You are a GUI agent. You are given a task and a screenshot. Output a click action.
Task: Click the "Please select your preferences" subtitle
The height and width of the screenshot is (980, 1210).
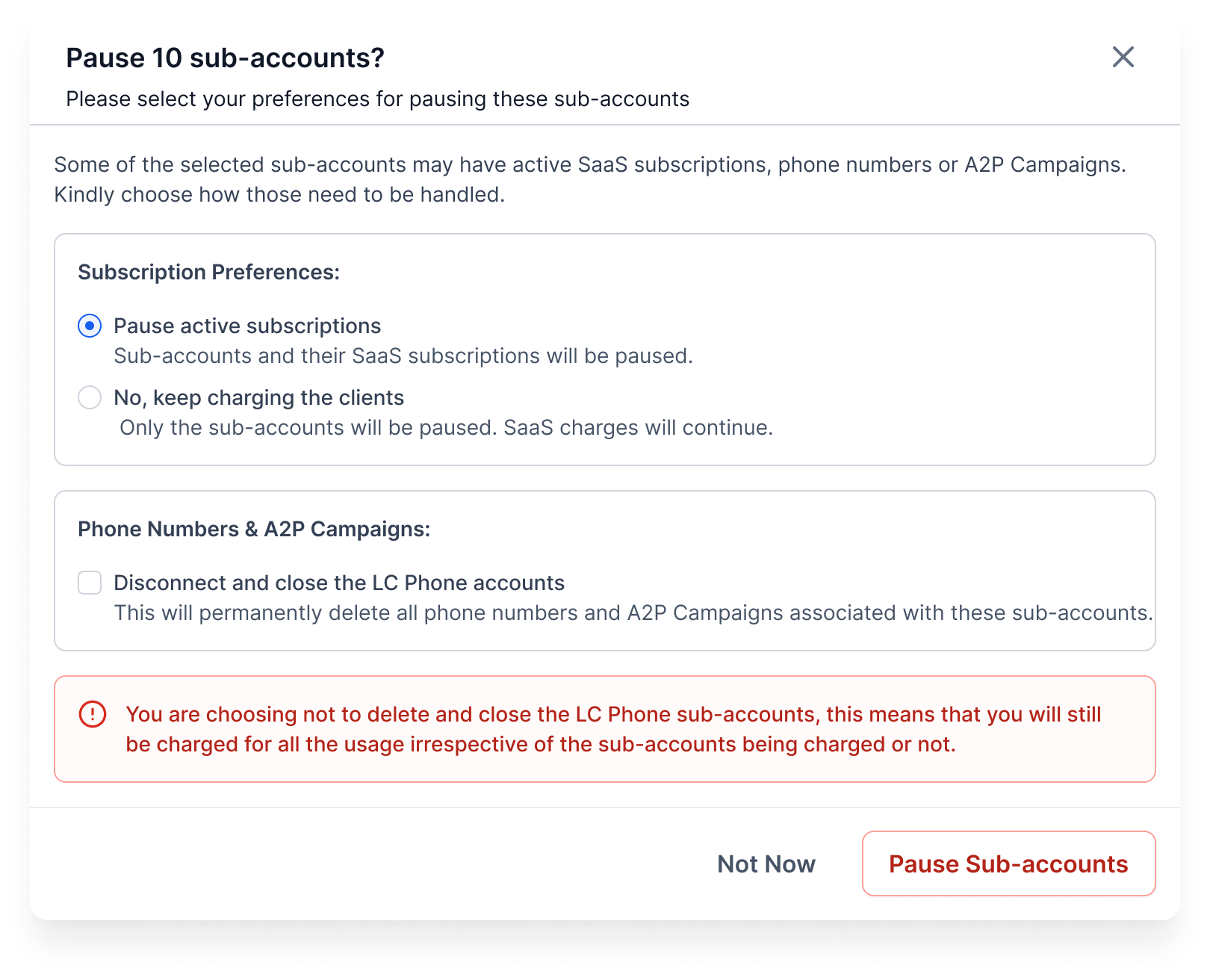(377, 99)
